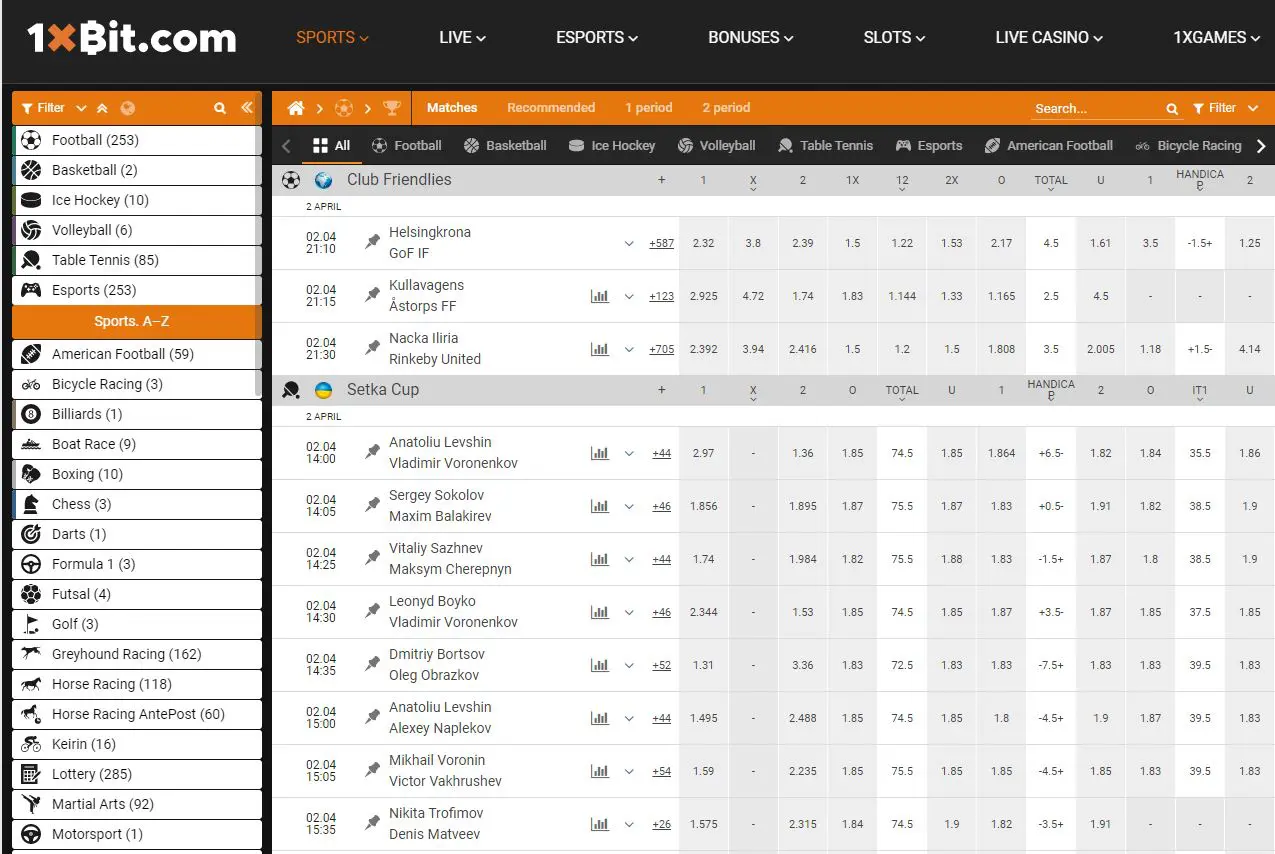Click the Boxing glove icon in sidebar
This screenshot has width=1275, height=854.
tap(31, 474)
